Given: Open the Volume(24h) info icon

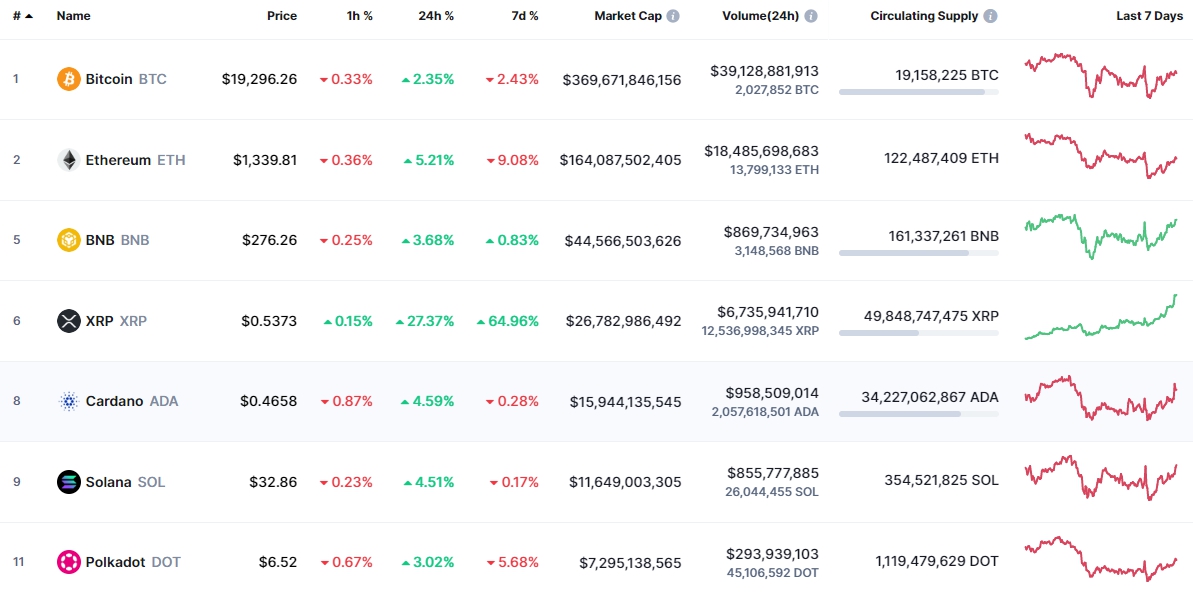Looking at the screenshot, I should tap(811, 16).
